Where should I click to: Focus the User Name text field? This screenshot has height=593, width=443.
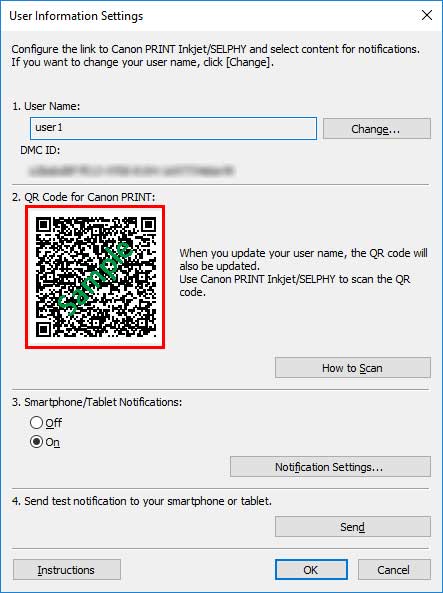tap(173, 129)
